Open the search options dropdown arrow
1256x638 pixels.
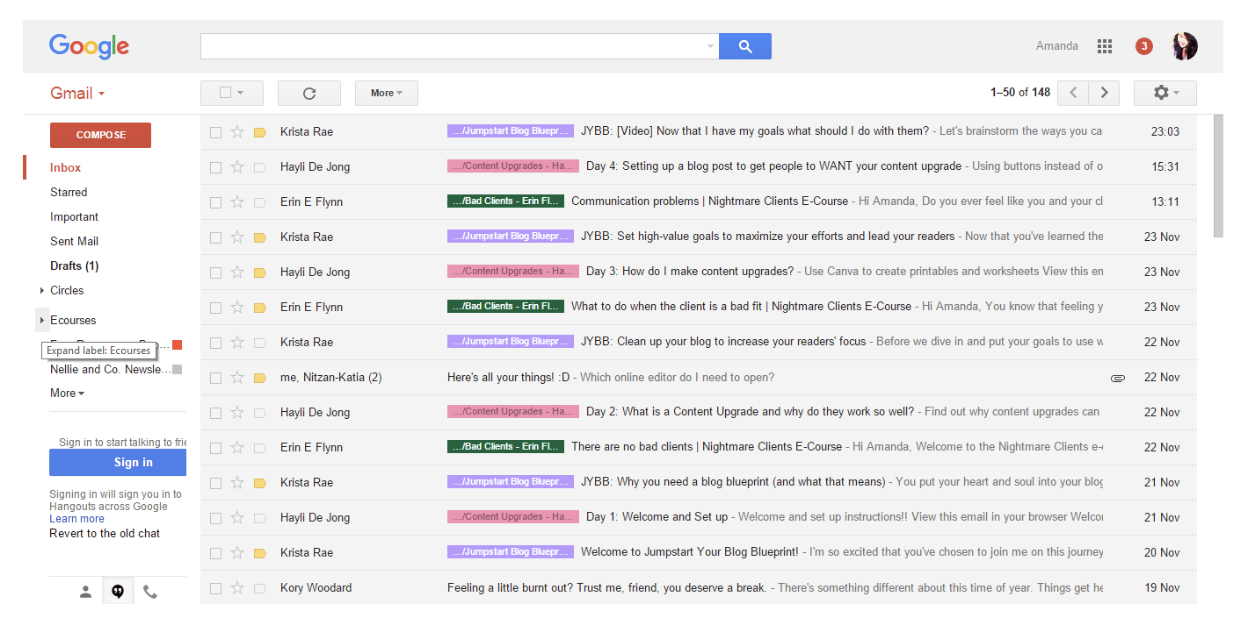click(710, 46)
